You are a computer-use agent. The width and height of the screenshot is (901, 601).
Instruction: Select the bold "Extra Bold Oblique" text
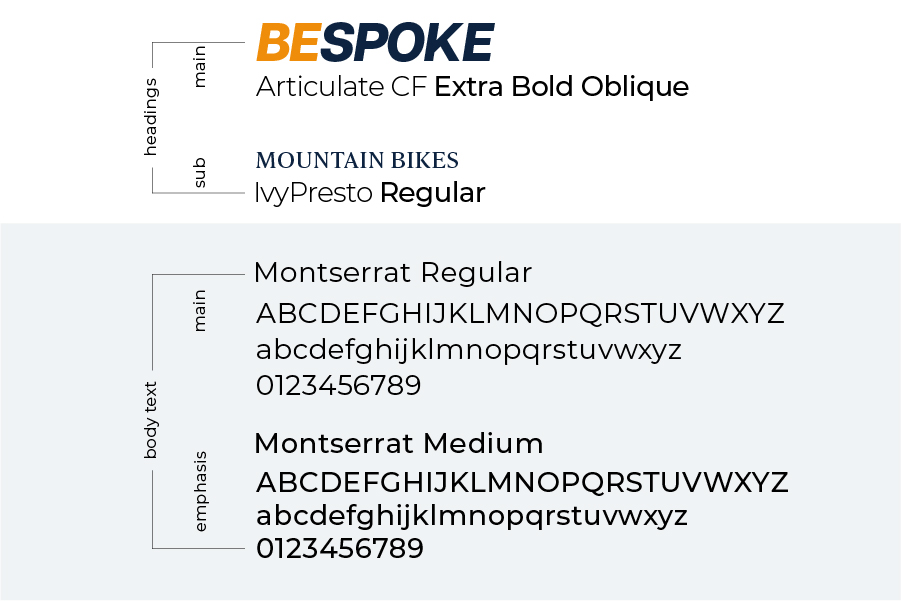[x=561, y=87]
